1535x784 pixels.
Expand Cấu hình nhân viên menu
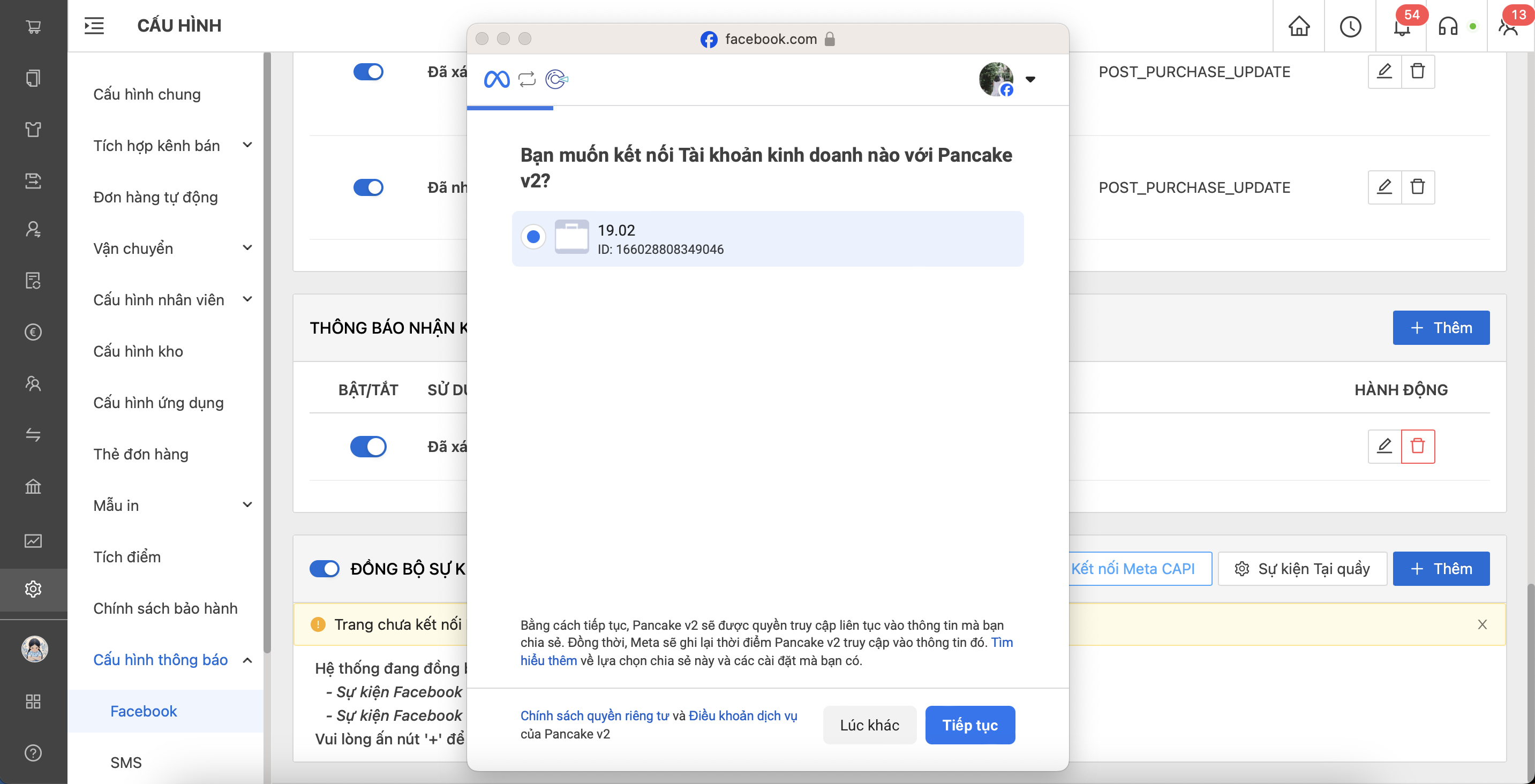(247, 298)
